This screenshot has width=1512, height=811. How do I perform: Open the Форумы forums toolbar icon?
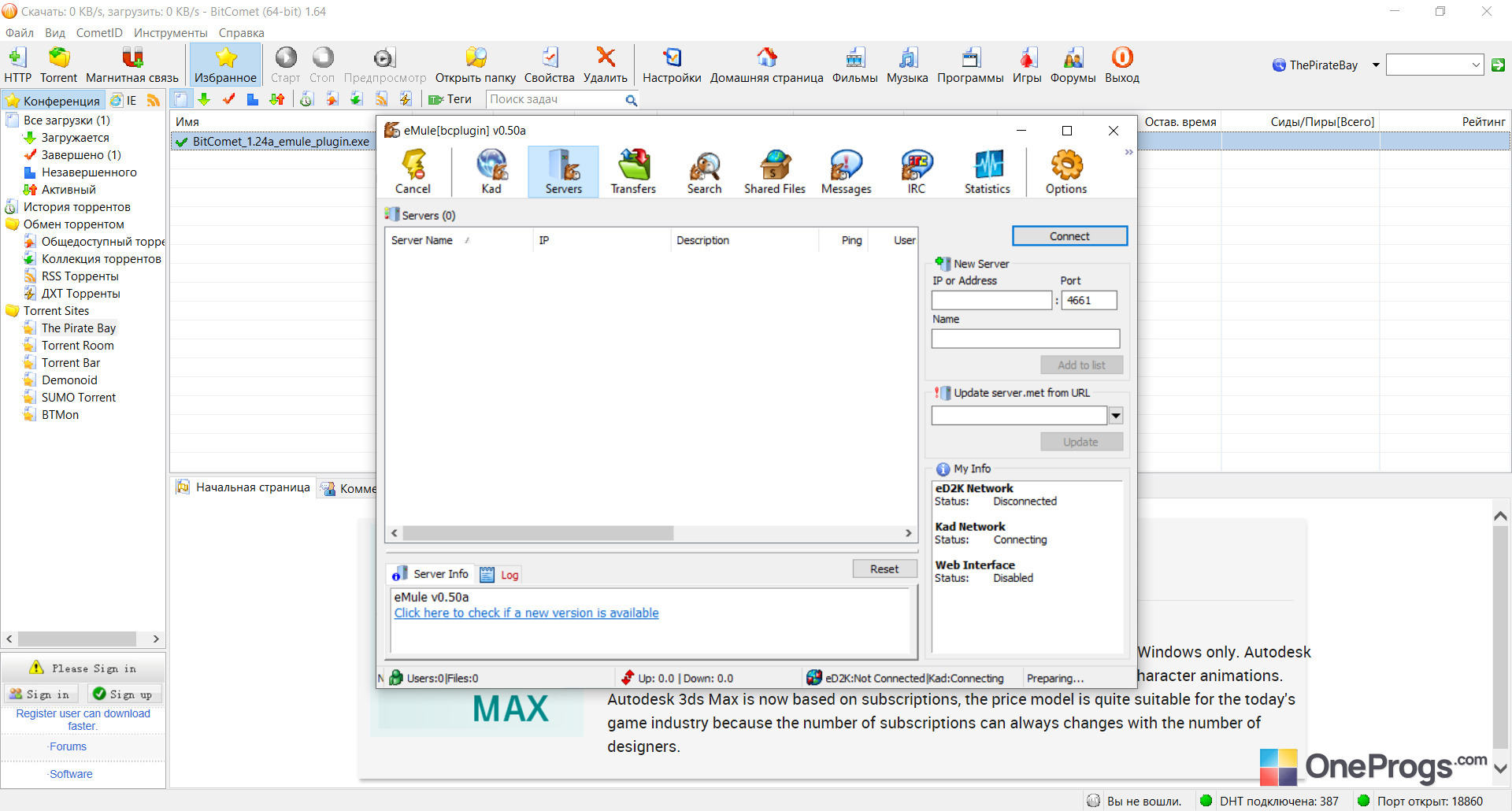1073,58
